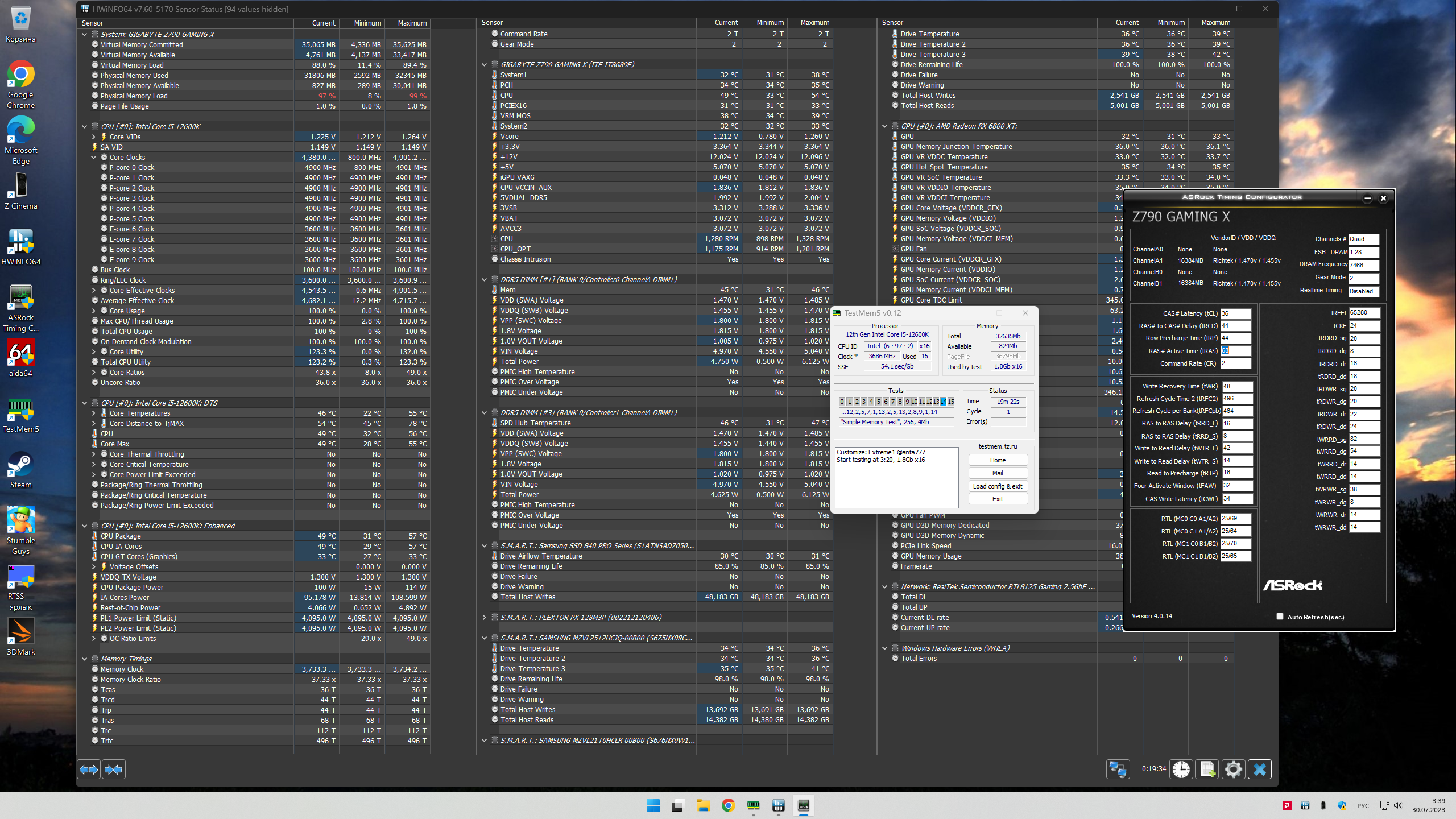Viewport: 1456px width, 819px height.
Task: Click the blue X close sensors icon
Action: [x=1260, y=769]
